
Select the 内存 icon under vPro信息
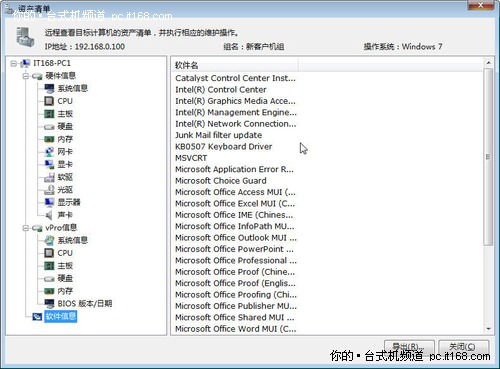tap(49, 291)
